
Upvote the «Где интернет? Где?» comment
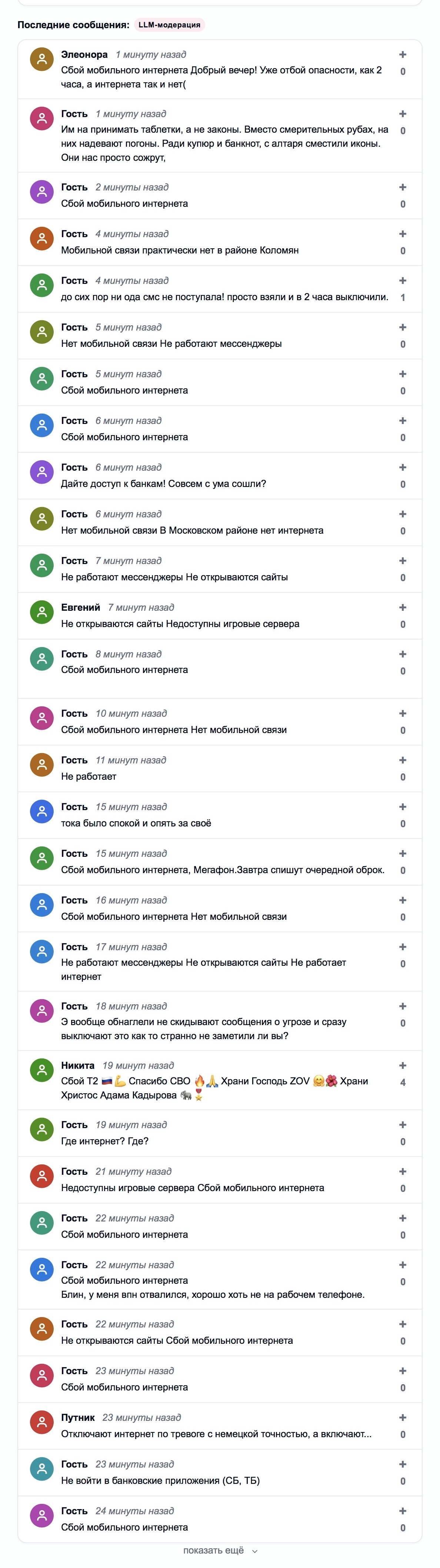[402, 1125]
